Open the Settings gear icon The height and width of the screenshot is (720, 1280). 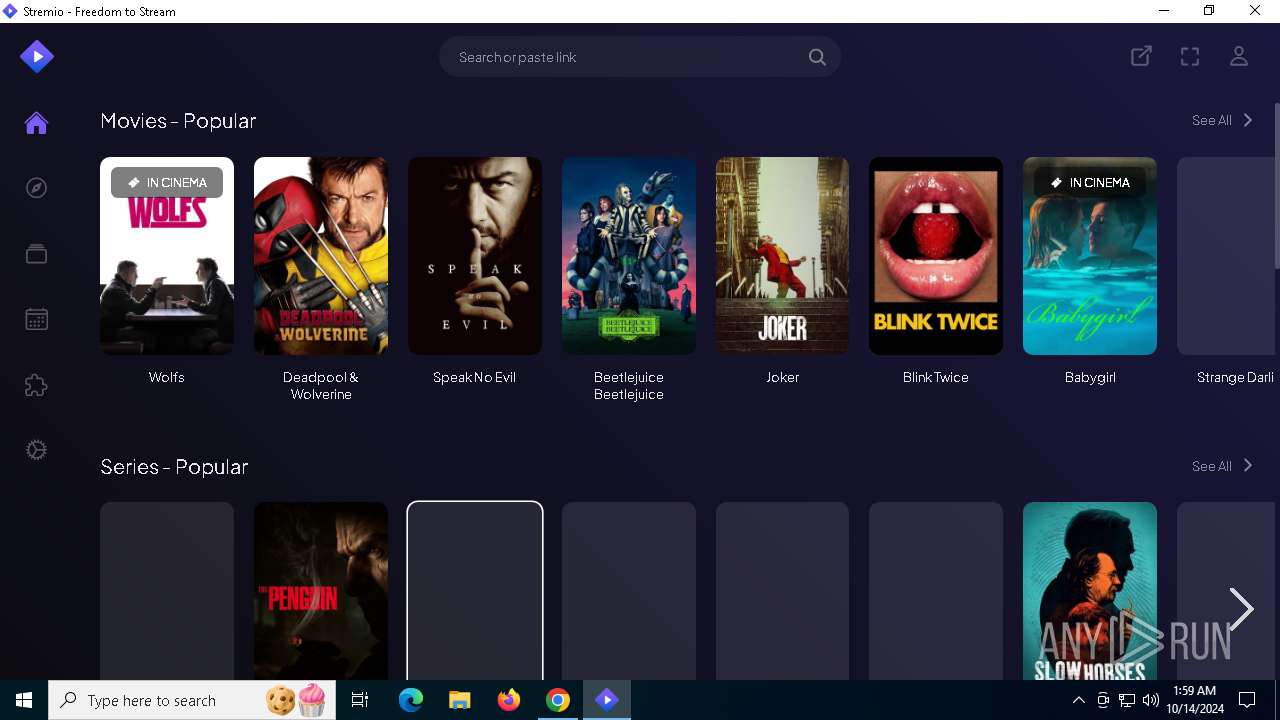37,450
